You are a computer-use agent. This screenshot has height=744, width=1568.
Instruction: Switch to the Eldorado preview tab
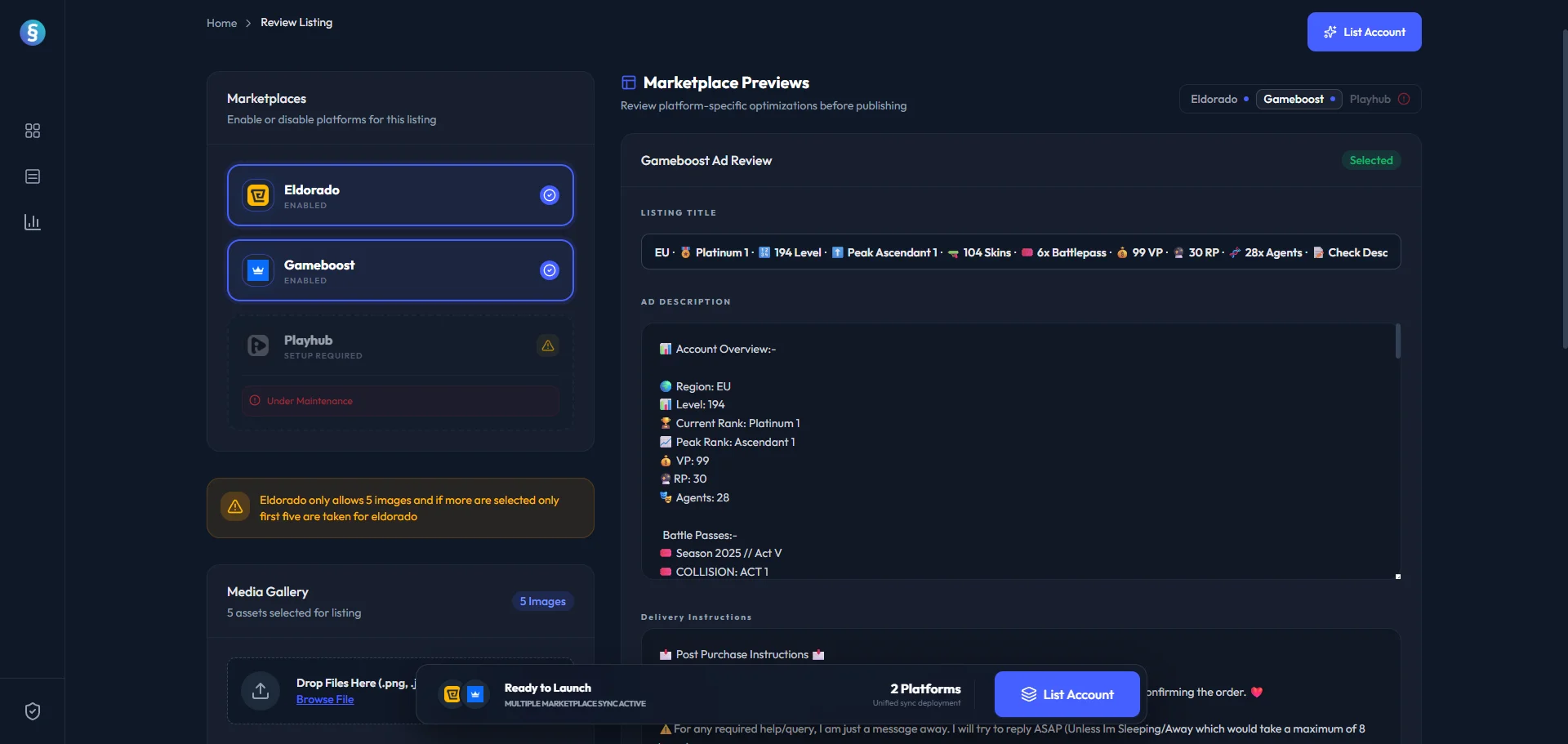point(1216,99)
